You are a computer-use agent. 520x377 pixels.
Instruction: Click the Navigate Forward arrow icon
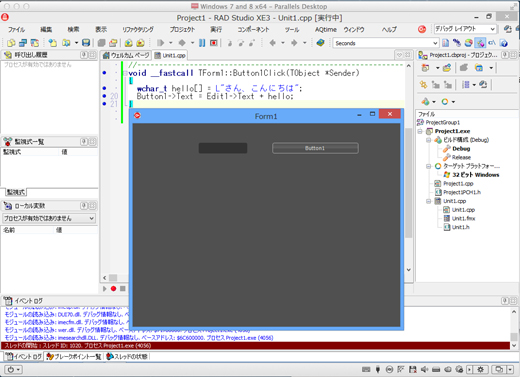click(x=294, y=43)
